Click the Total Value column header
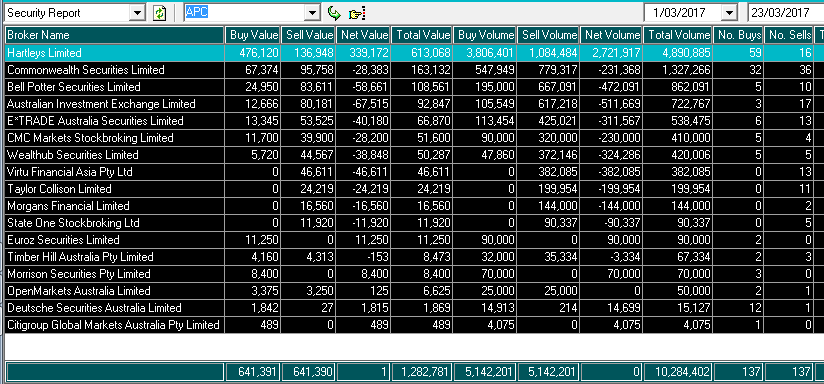The height and width of the screenshot is (384, 824). 421,35
